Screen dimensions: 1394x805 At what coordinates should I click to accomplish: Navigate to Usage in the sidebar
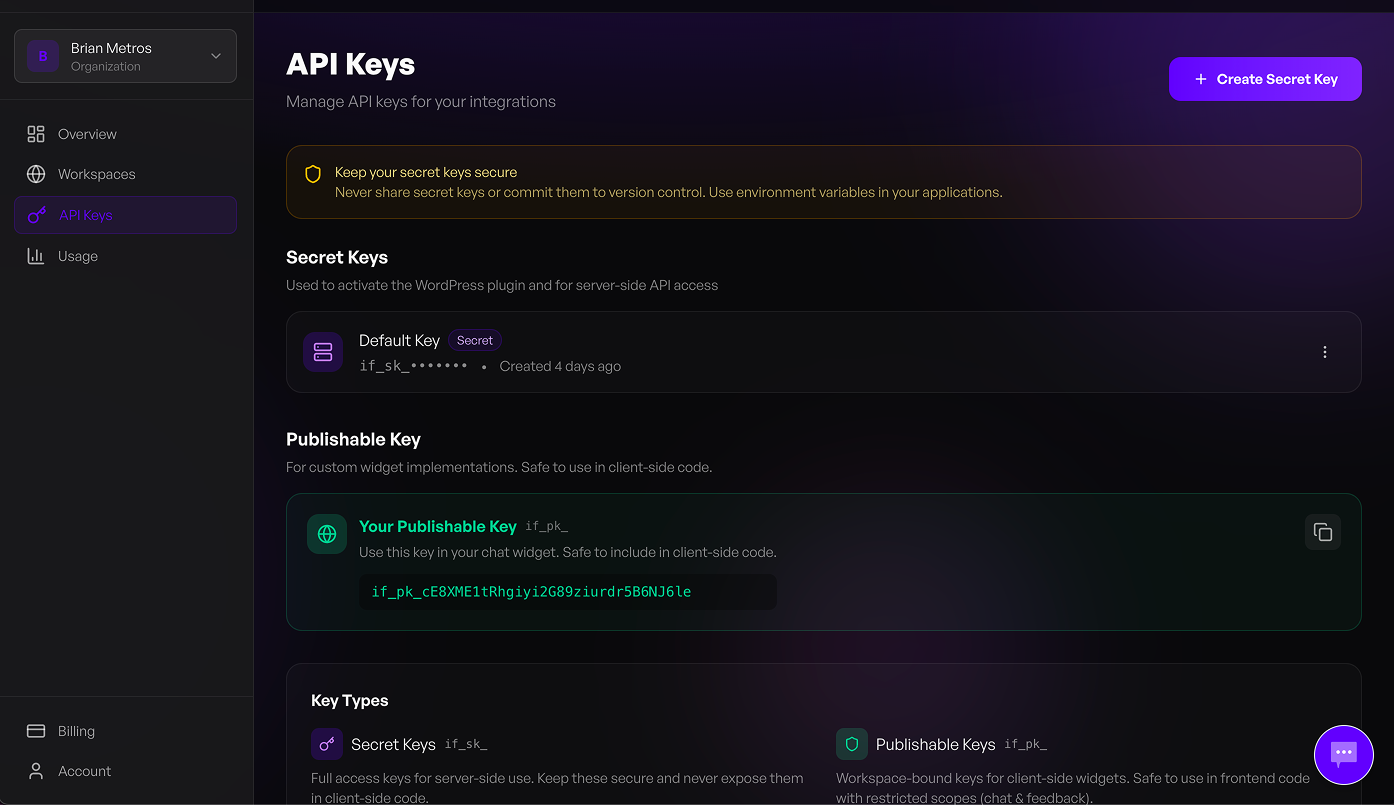79,256
